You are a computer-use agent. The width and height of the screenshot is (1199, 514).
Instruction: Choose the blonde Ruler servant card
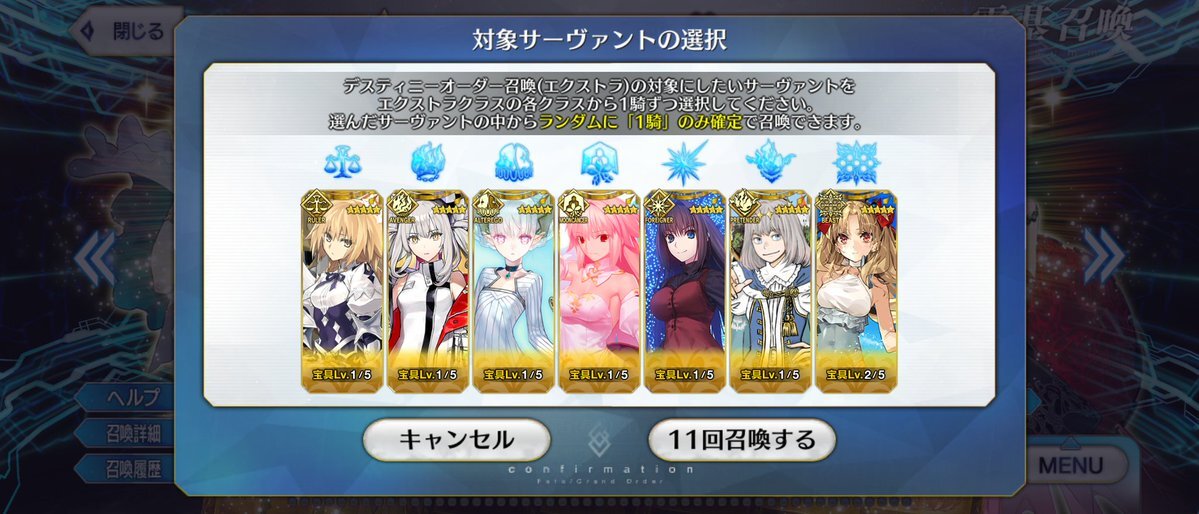[342, 291]
